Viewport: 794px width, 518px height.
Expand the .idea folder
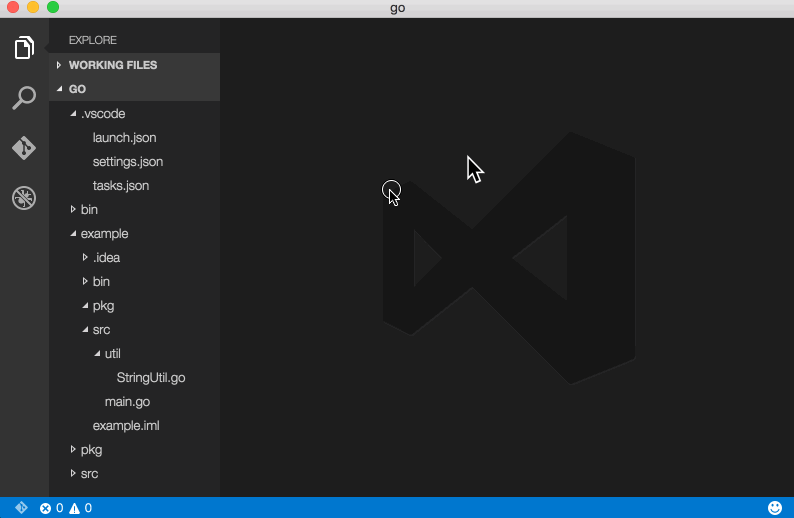click(85, 257)
